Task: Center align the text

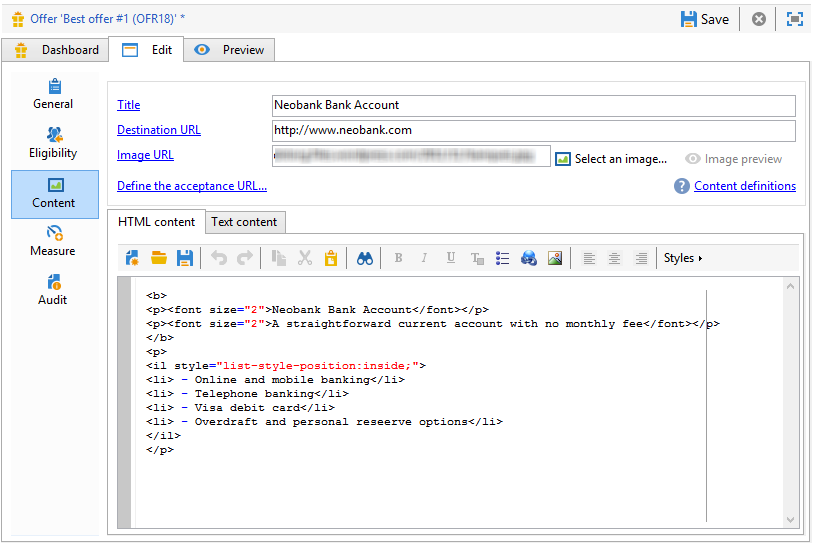Action: coord(614,258)
